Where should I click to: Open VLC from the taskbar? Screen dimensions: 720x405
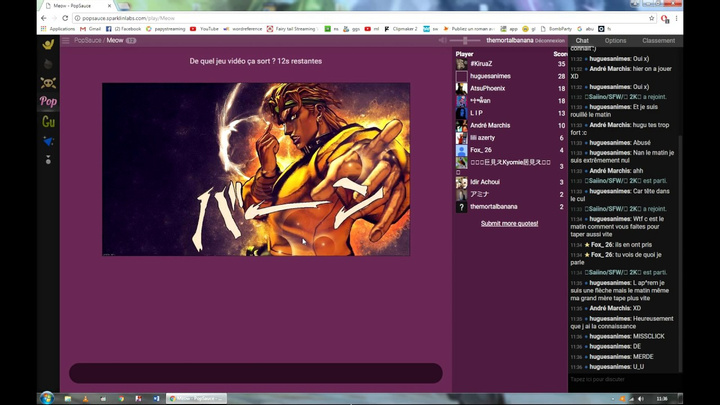85,399
